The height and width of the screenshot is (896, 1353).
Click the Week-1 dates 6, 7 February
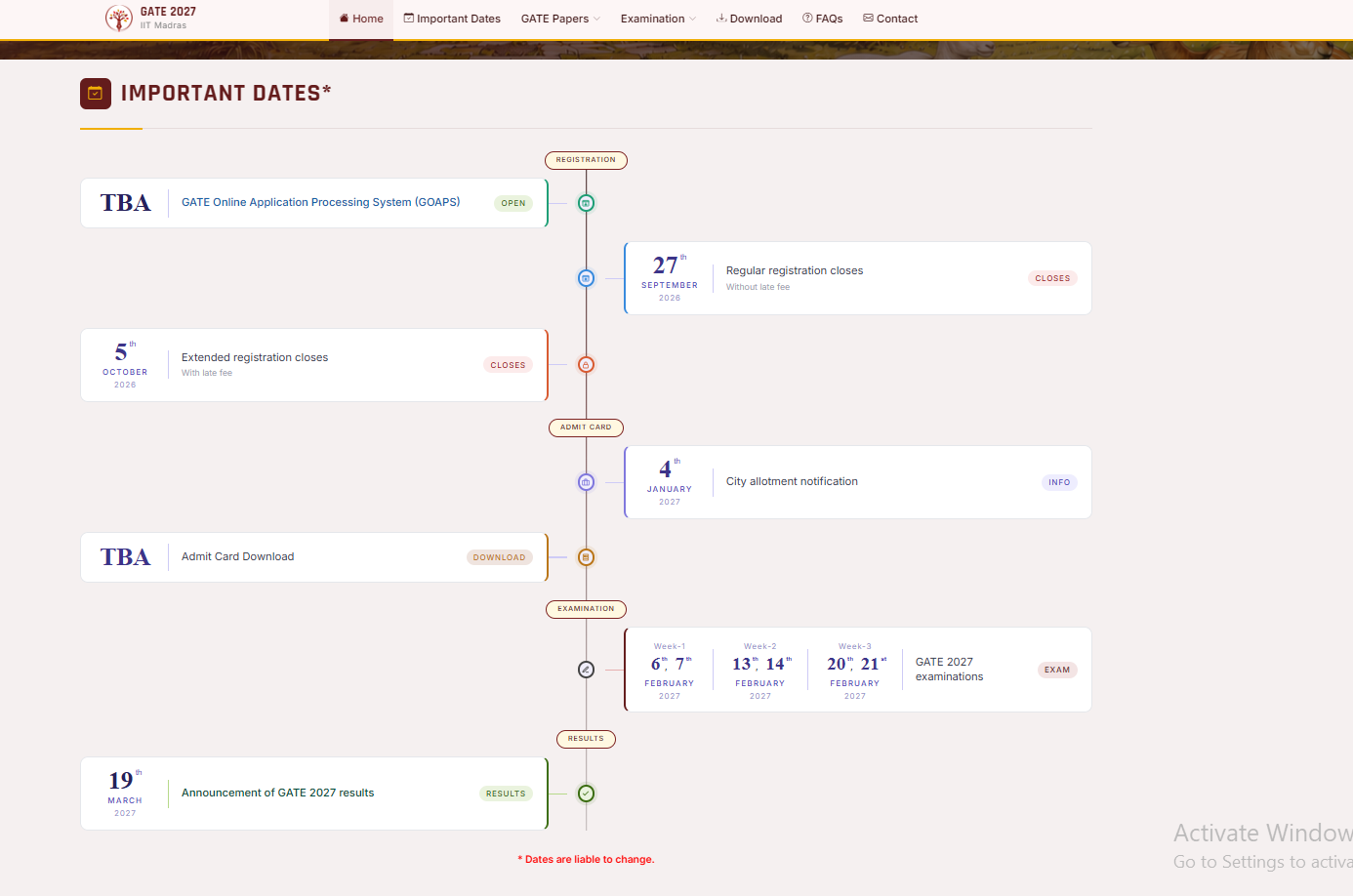[670, 671]
